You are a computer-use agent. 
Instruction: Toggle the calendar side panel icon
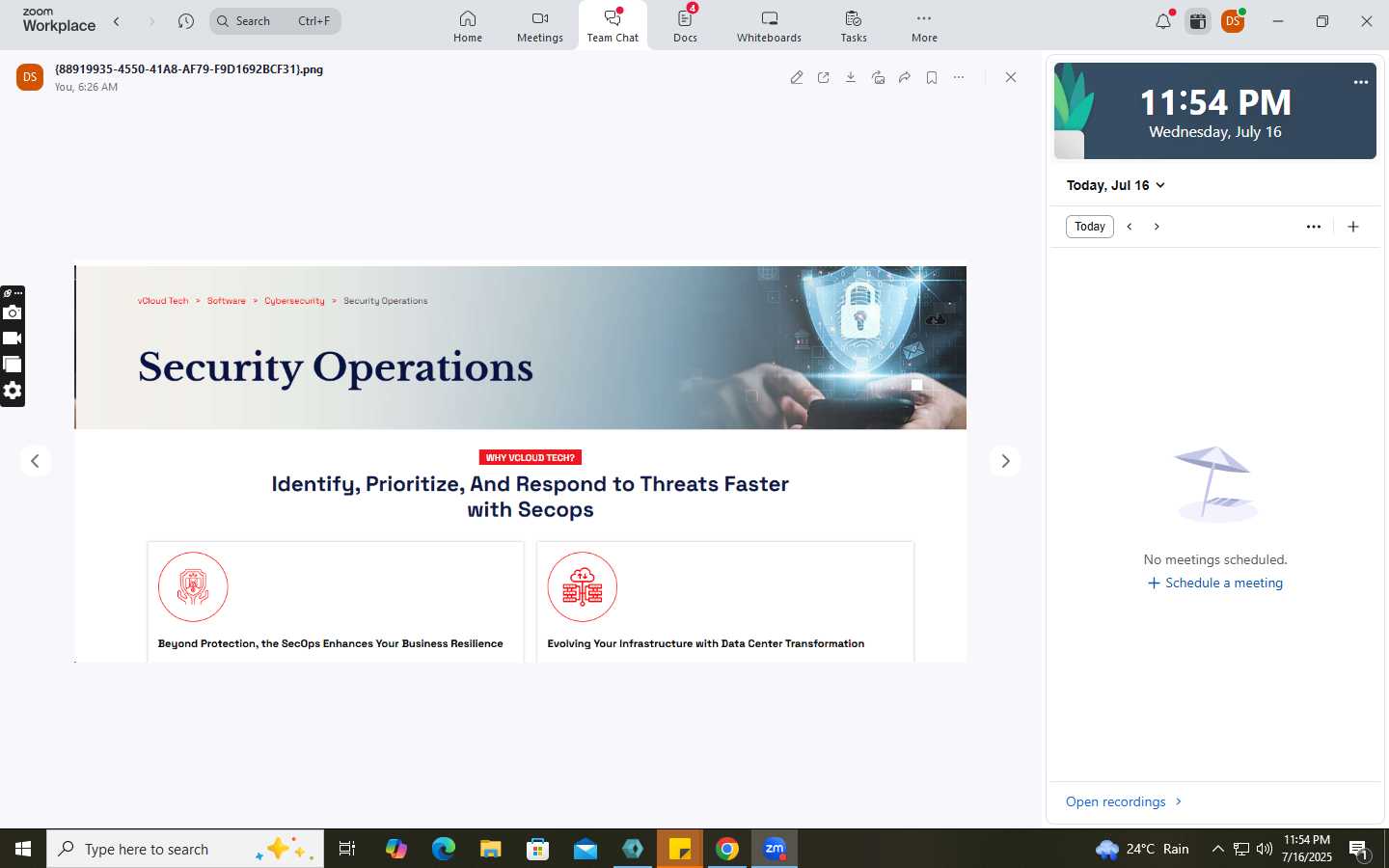pos(1198,21)
